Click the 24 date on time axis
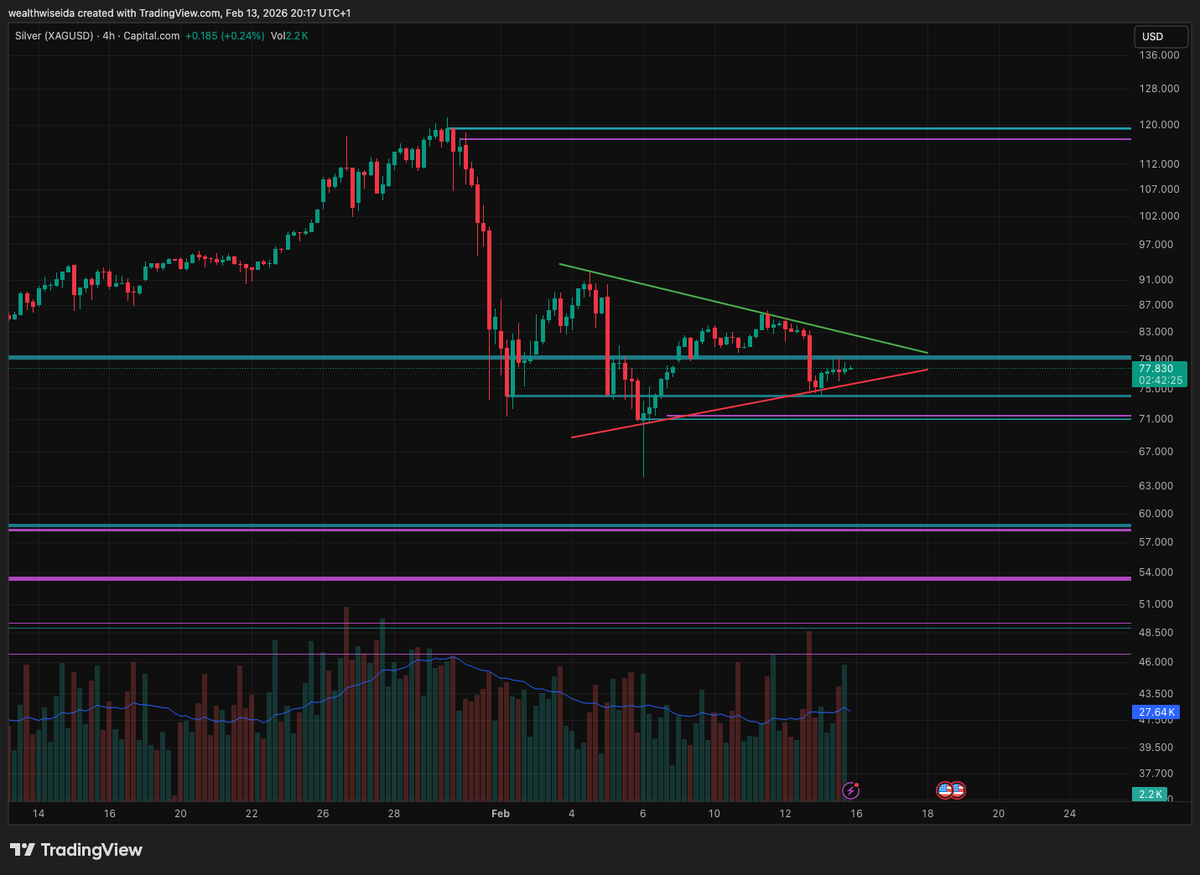The height and width of the screenshot is (875, 1200). [1070, 814]
